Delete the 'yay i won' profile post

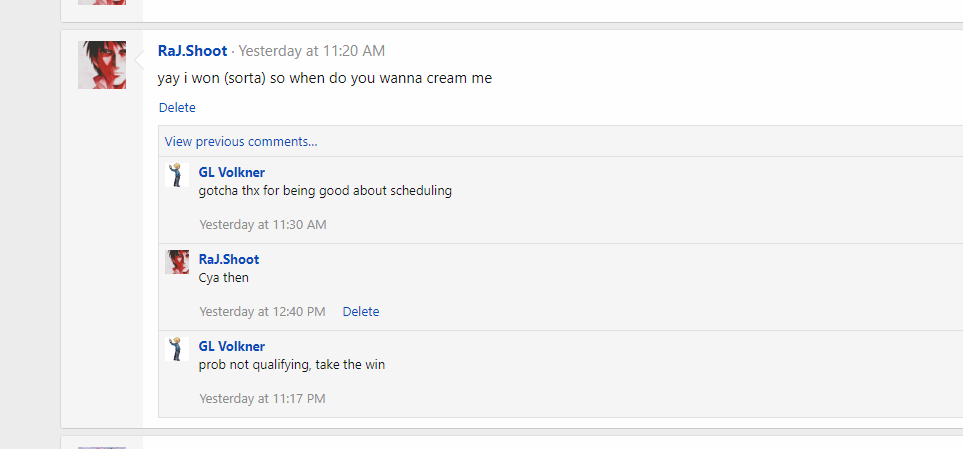(177, 107)
